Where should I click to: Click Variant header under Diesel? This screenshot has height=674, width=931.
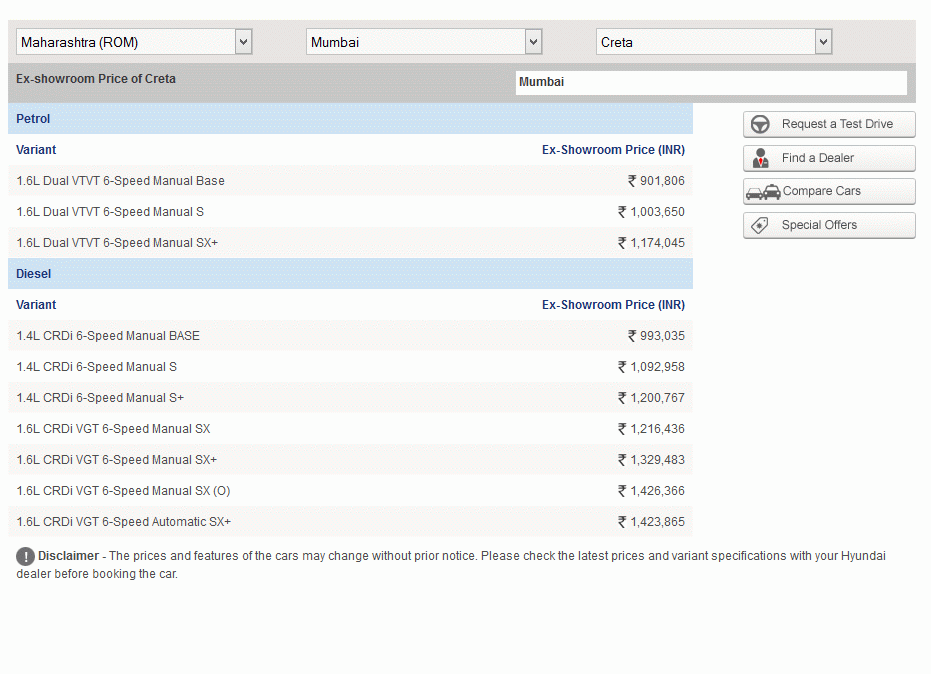(36, 305)
